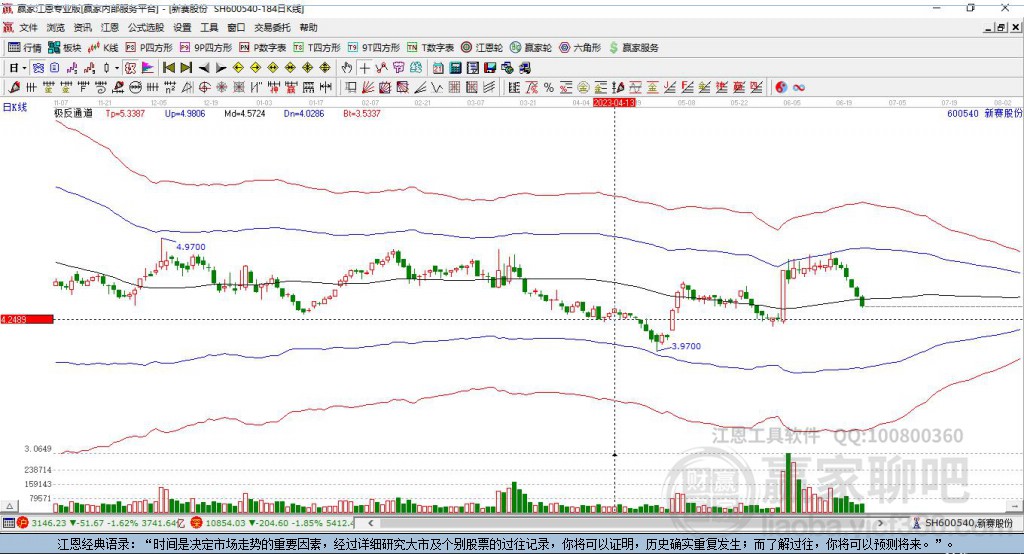Click the save floppy disk icon
The image size is (1024, 554).
[490, 68]
